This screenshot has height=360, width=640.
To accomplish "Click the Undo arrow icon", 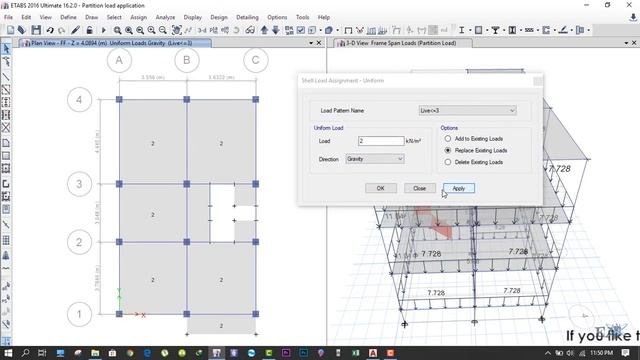I will pos(50,30).
